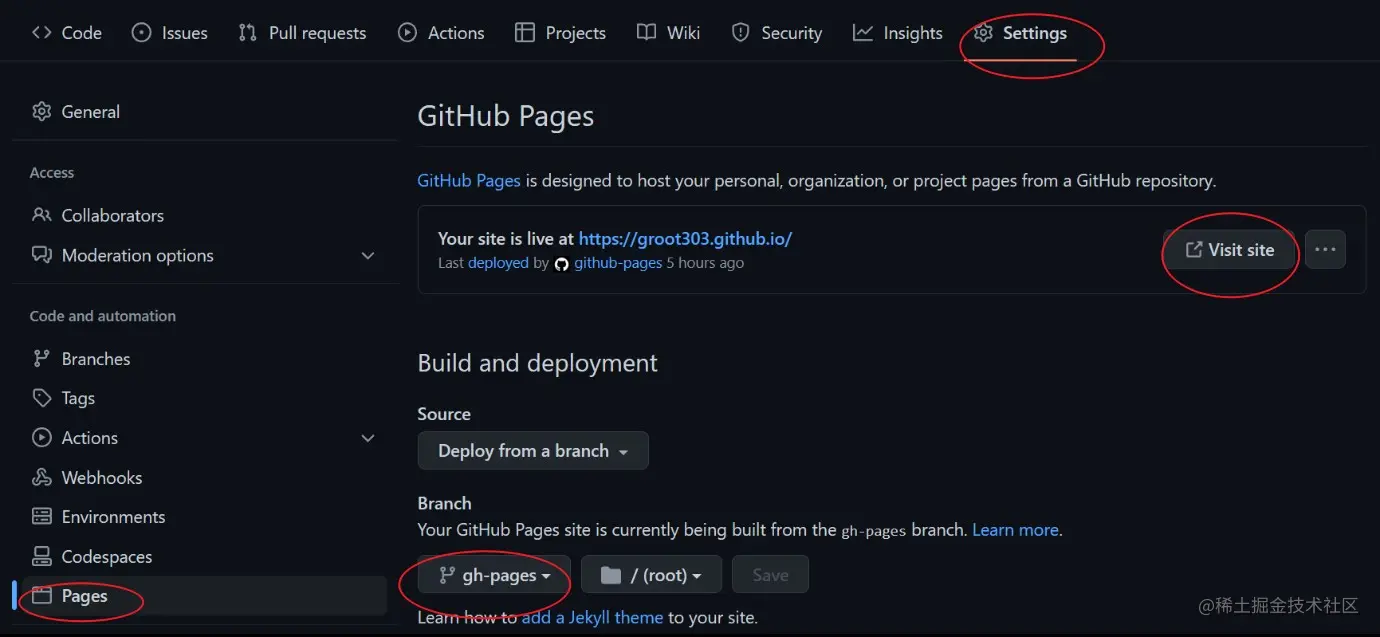Expand Moderation options chevron
The width and height of the screenshot is (1380, 637).
click(368, 256)
